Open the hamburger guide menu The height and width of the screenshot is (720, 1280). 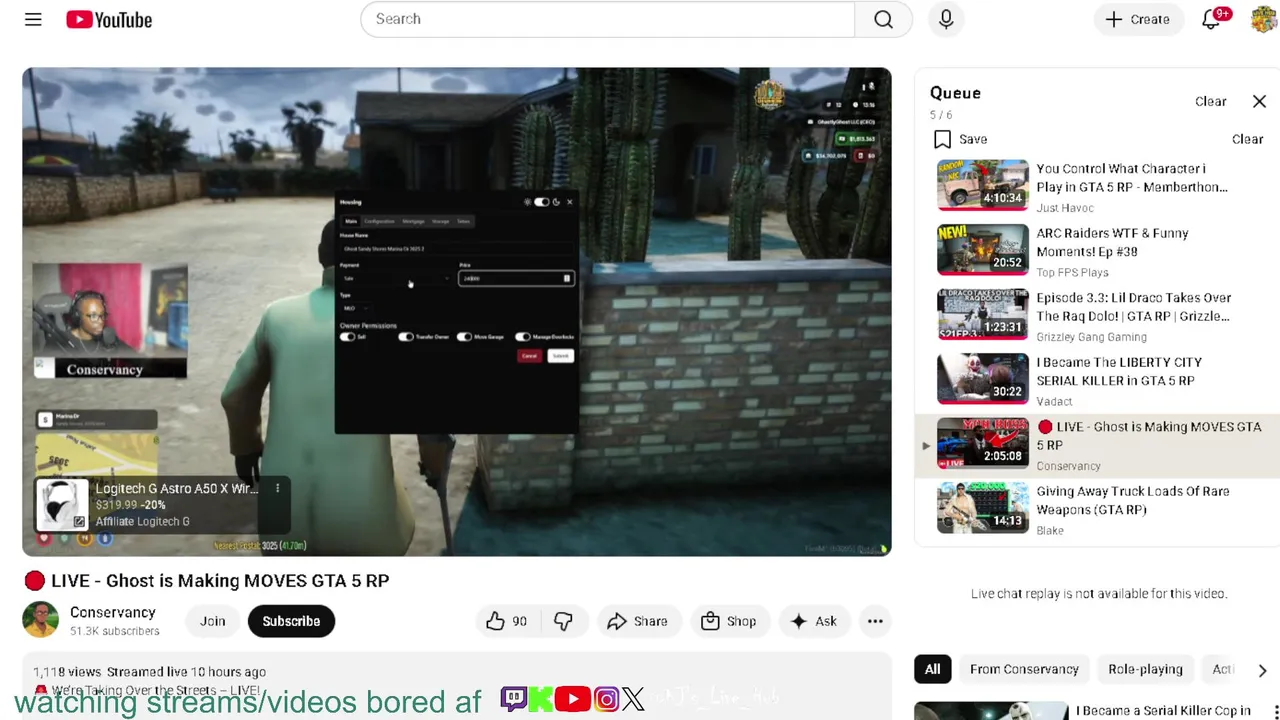pos(33,19)
